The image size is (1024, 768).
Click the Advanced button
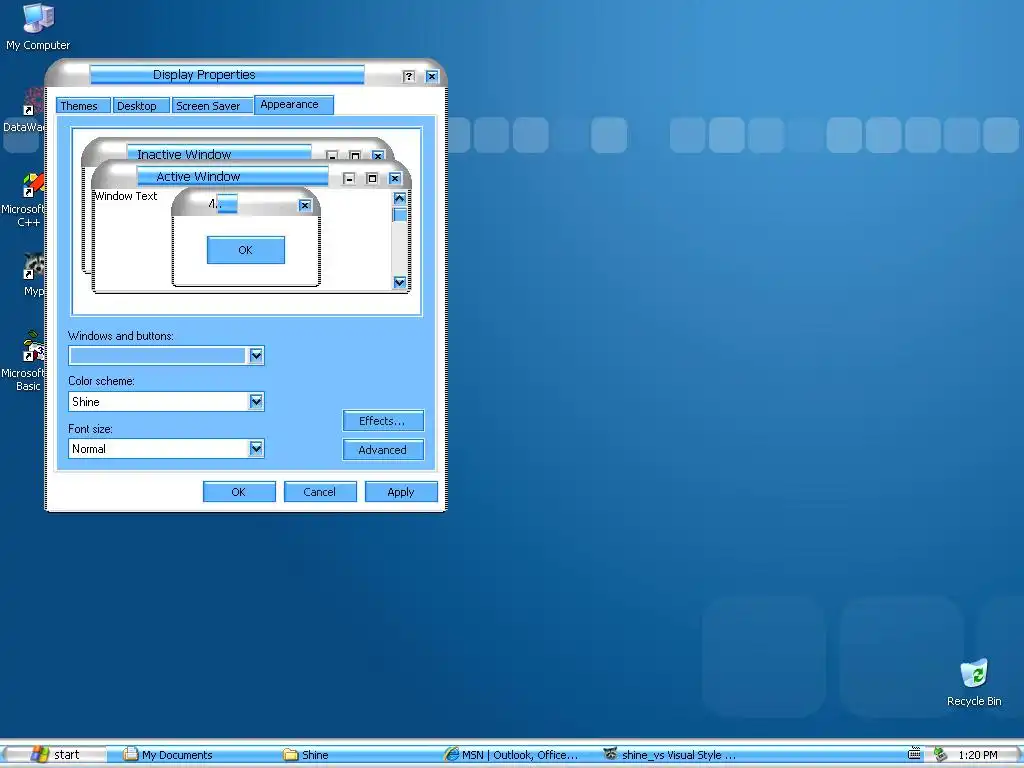pyautogui.click(x=383, y=449)
